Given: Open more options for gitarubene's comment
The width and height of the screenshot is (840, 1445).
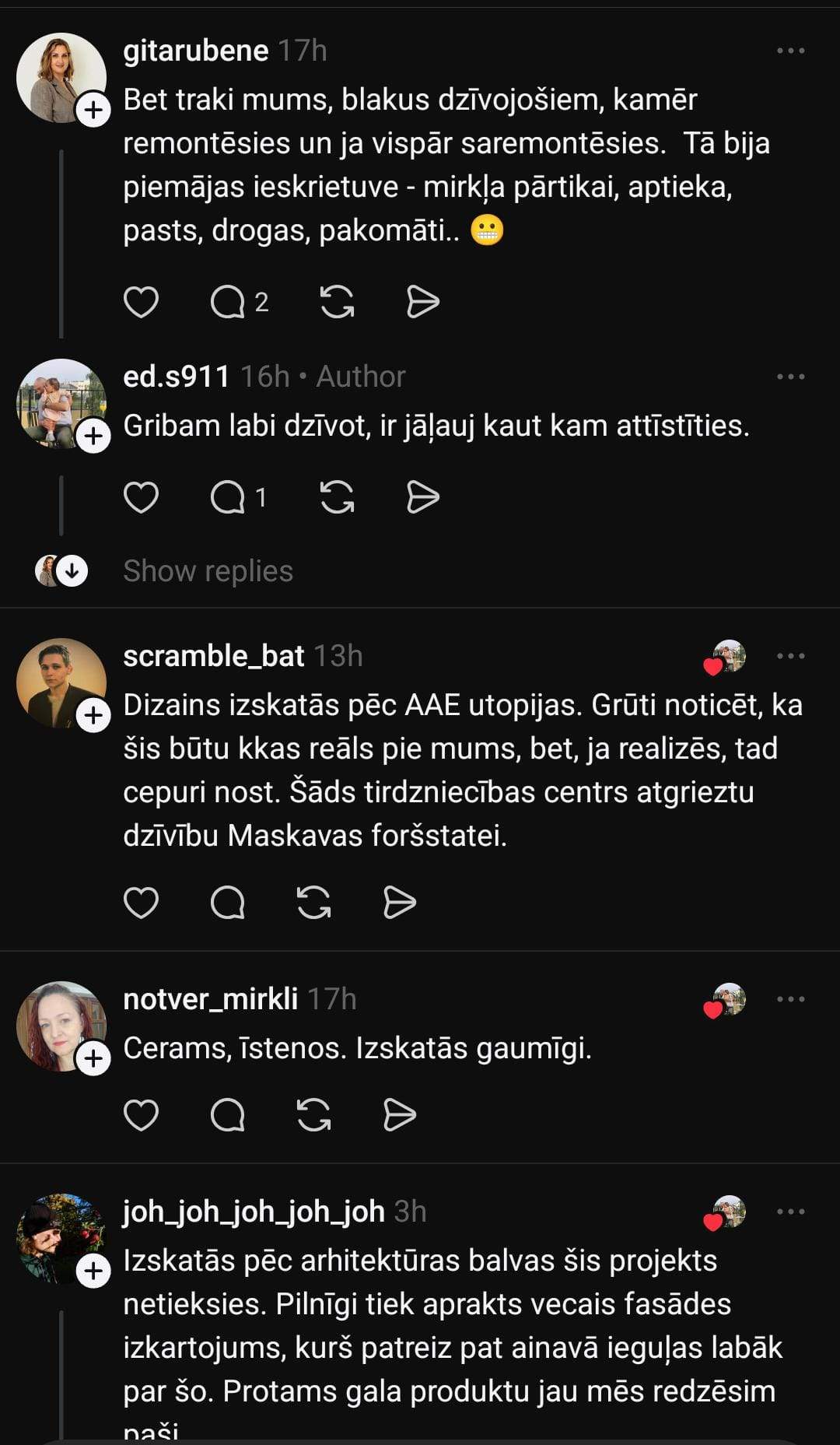Looking at the screenshot, I should pos(790,51).
